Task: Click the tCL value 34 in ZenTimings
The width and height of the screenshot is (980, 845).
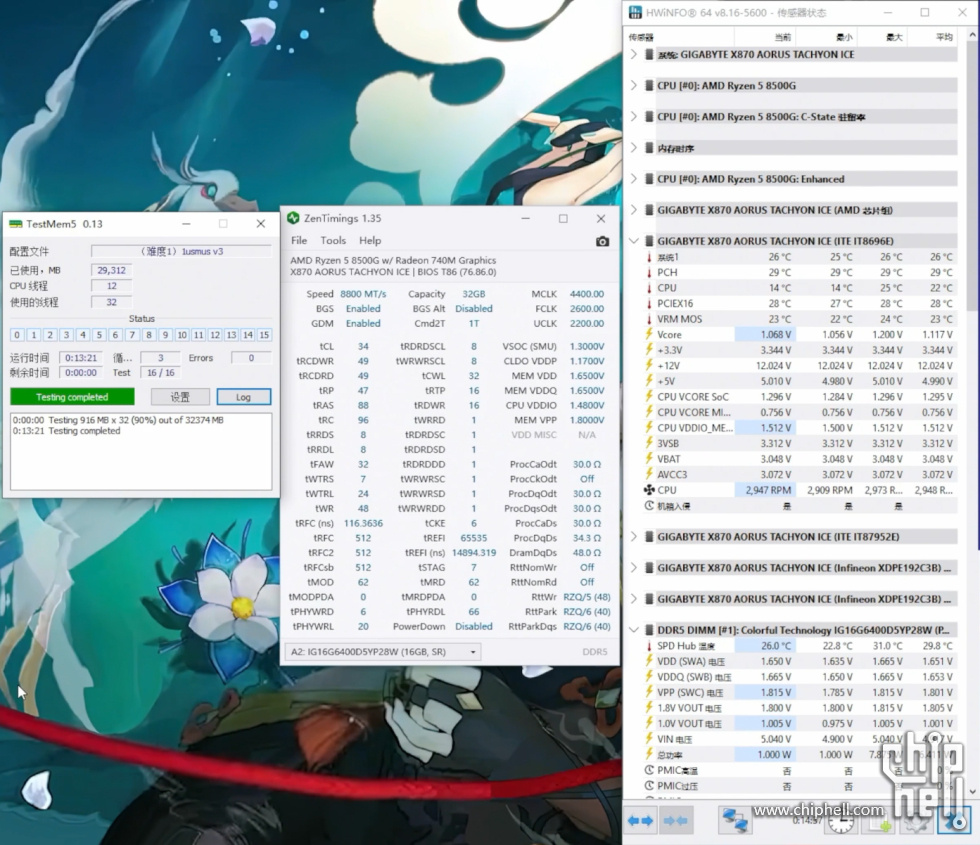Action: [x=363, y=346]
